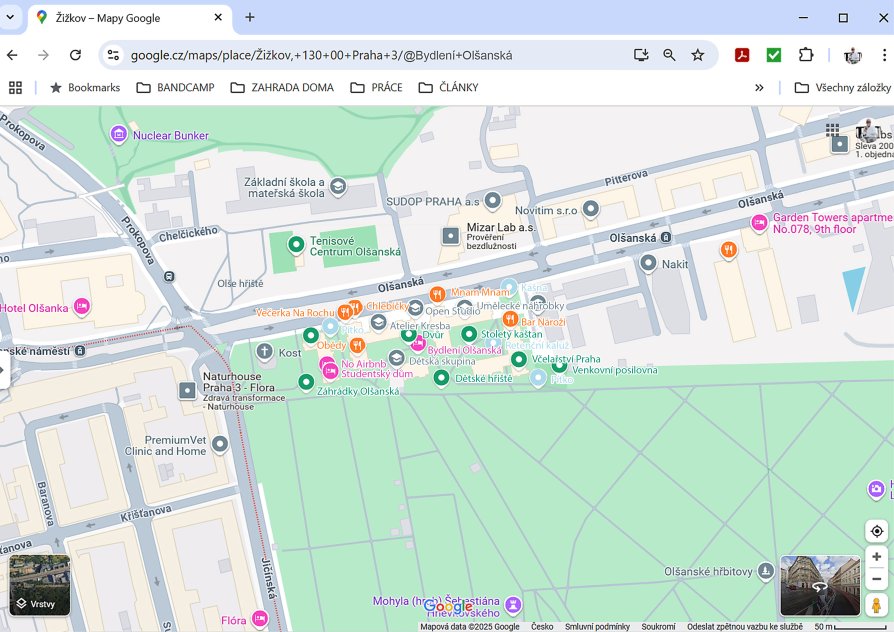Zoom out of the map
894x632 pixels.
click(877, 579)
